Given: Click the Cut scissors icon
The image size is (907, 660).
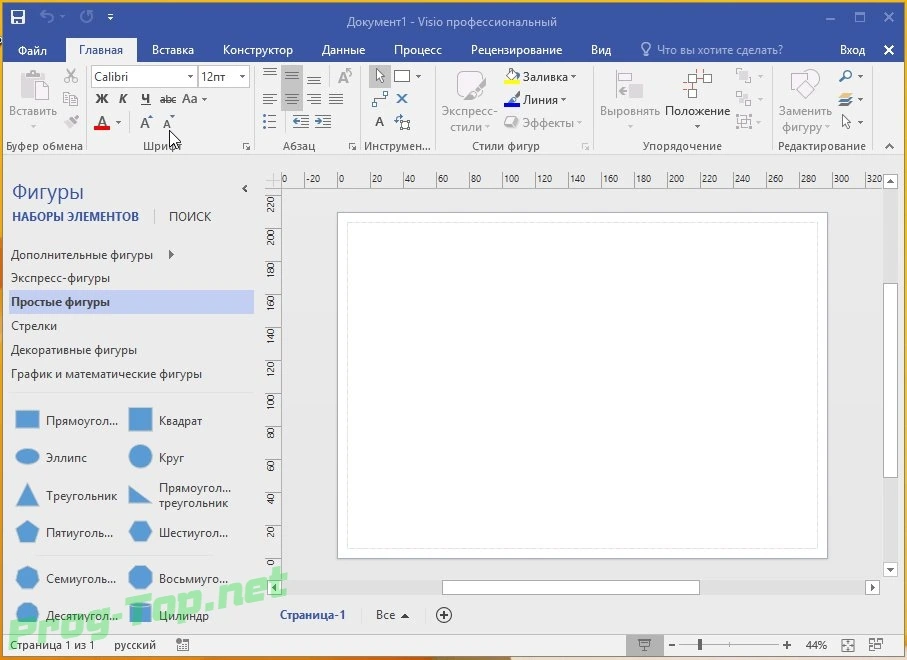Looking at the screenshot, I should [x=71, y=76].
